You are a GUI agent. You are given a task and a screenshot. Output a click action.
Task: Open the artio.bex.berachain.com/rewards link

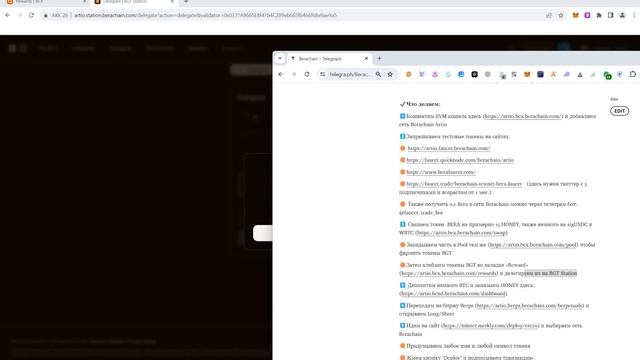point(449,273)
